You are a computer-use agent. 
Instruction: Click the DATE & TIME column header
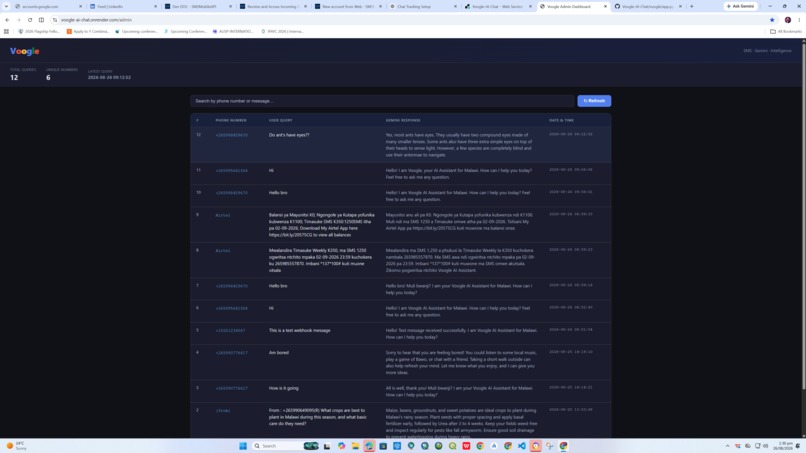pos(561,120)
